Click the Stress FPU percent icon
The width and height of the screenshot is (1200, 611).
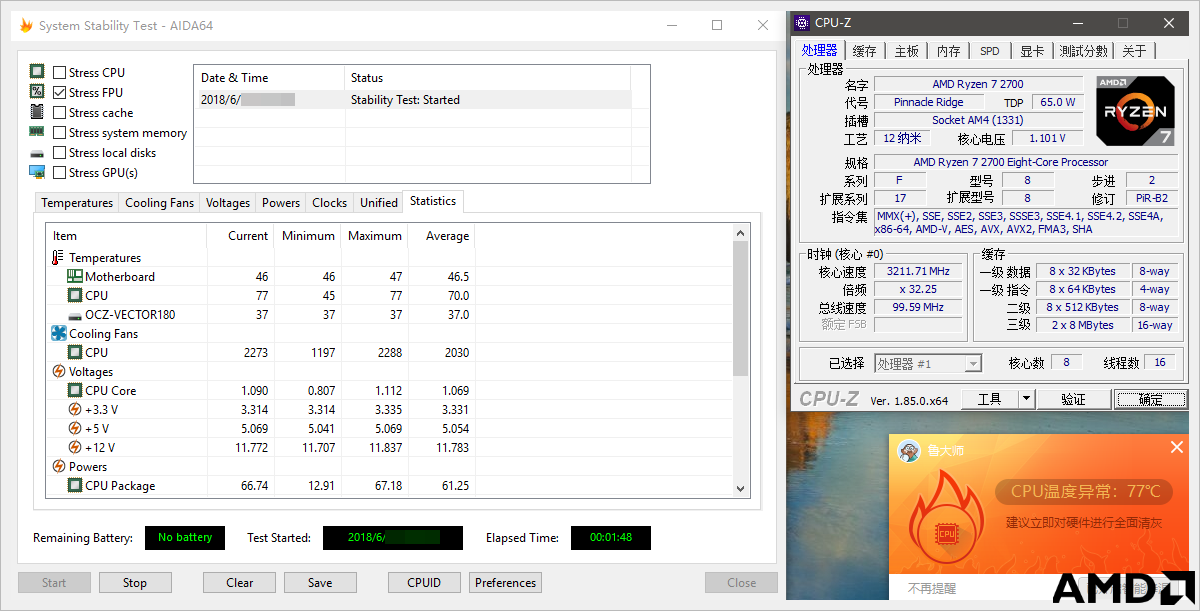37,92
